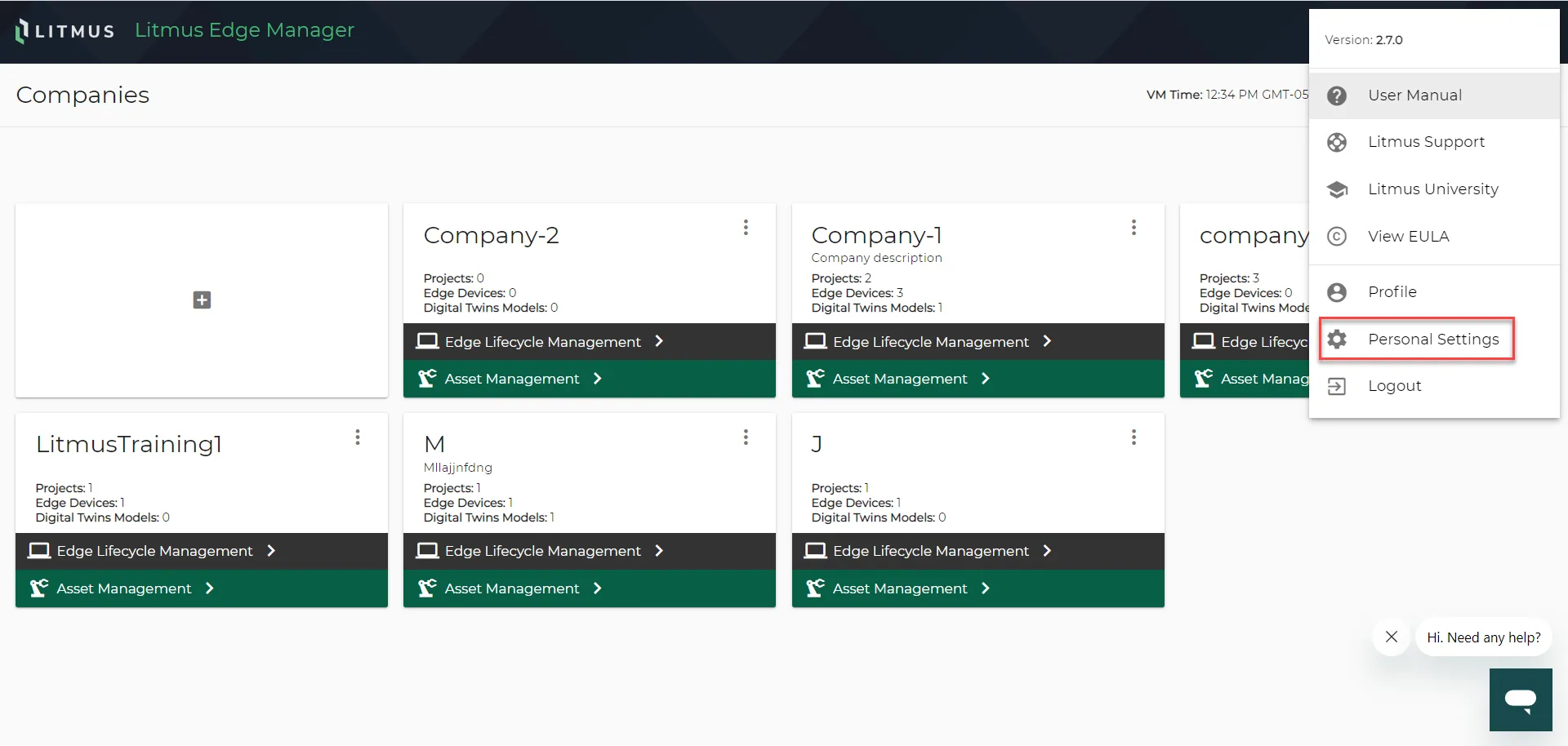Open Edge Lifecycle Management for company J
Viewport: 1568px width, 746px height.
point(978,551)
